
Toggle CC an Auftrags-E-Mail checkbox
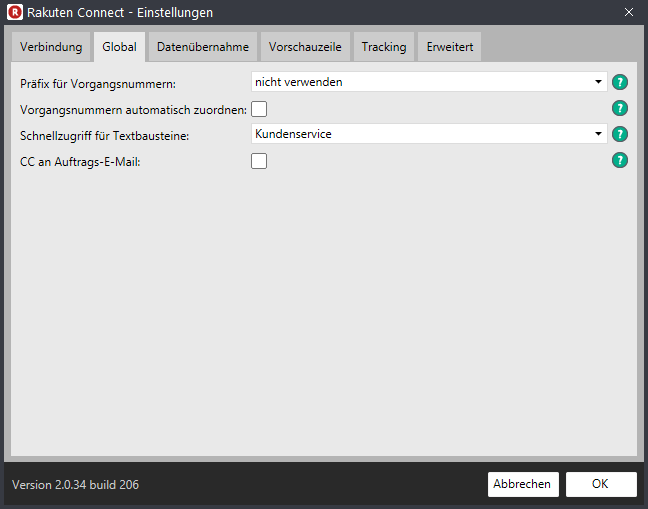click(259, 161)
